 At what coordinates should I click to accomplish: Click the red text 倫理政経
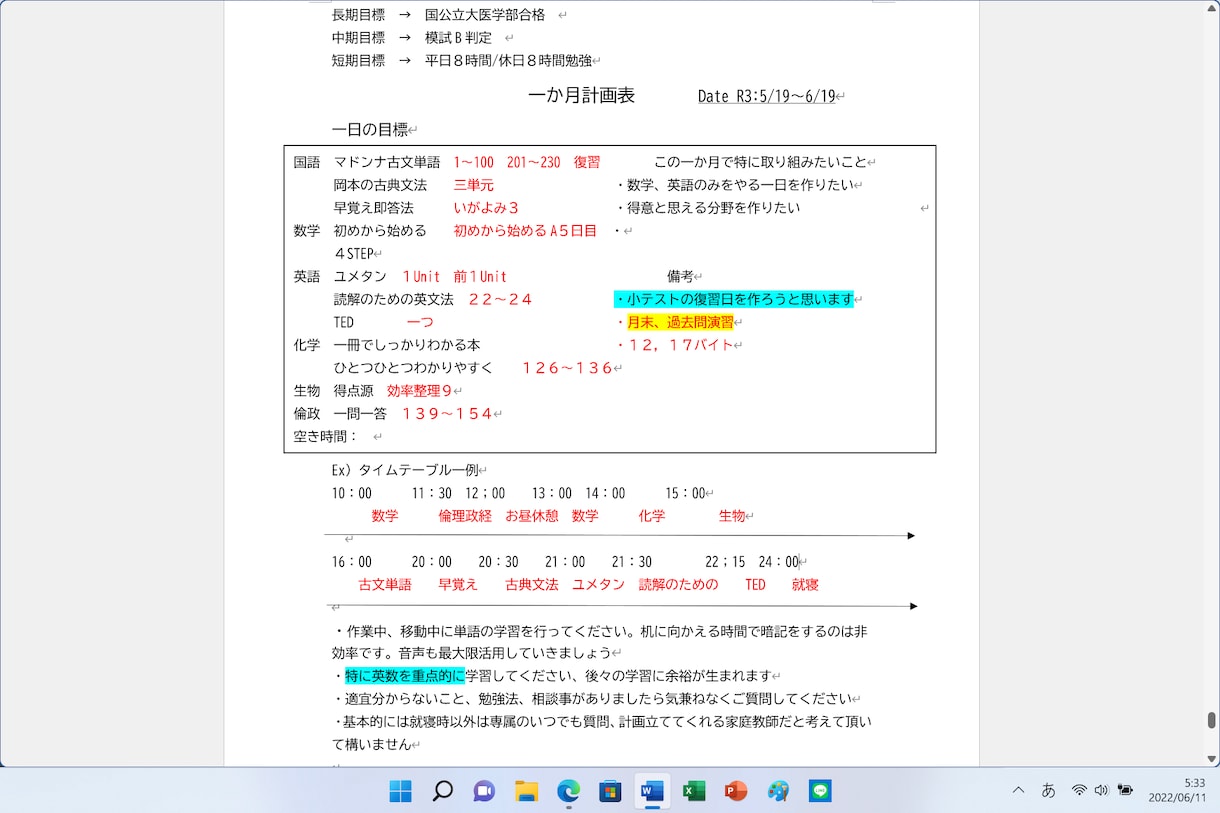pyautogui.click(x=465, y=516)
